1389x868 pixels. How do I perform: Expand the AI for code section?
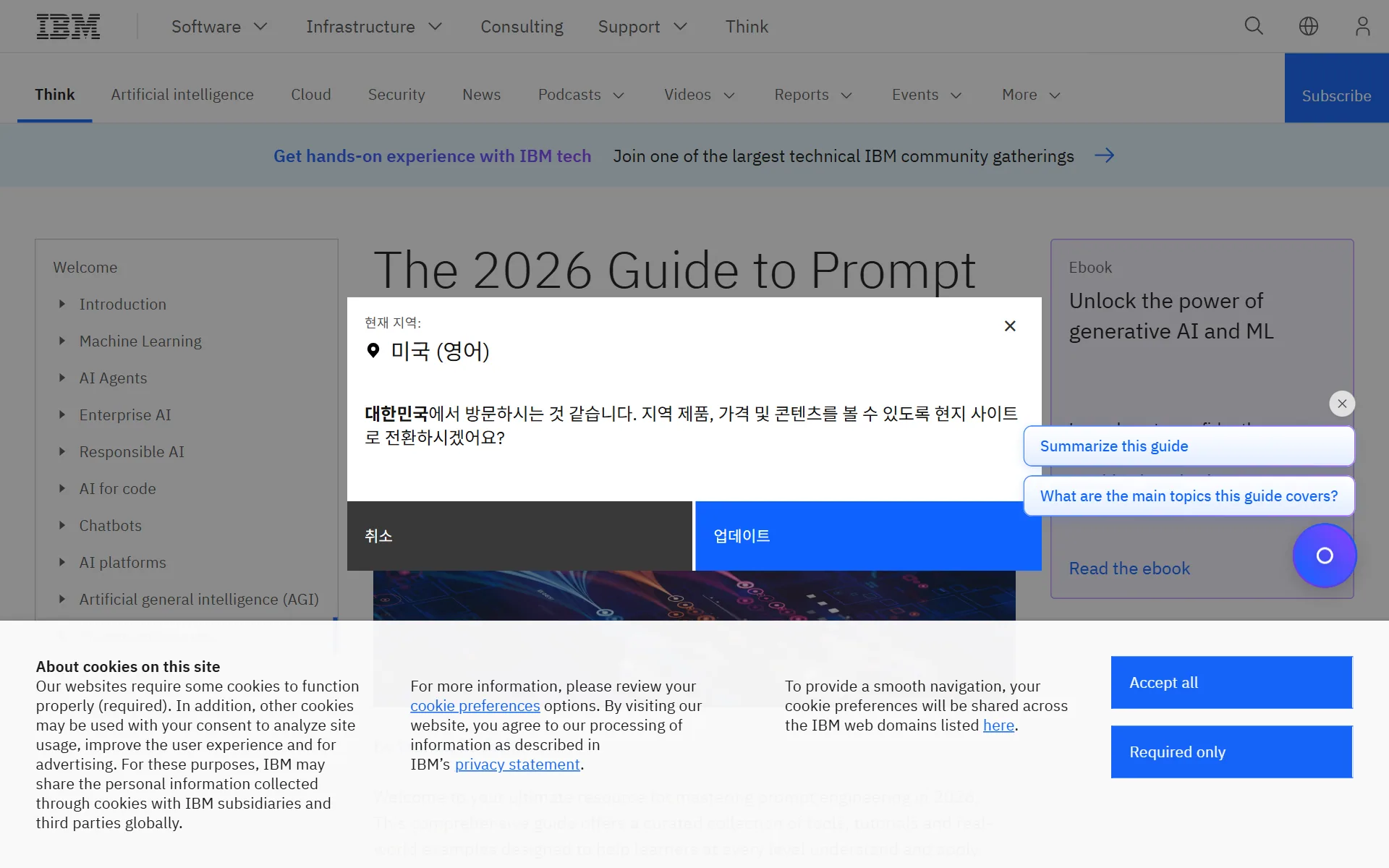pos(62,488)
